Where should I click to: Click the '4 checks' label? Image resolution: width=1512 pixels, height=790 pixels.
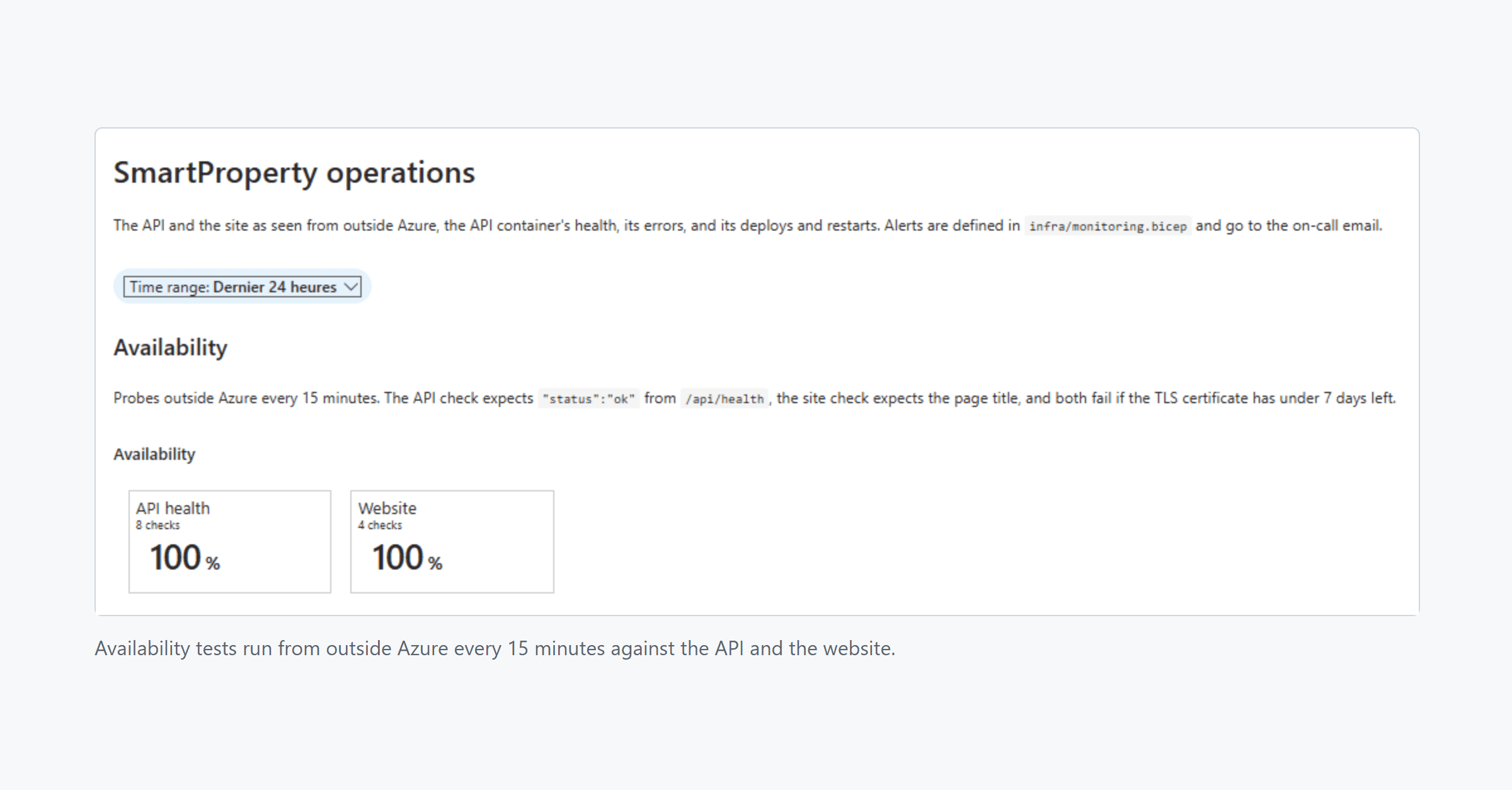(x=380, y=525)
